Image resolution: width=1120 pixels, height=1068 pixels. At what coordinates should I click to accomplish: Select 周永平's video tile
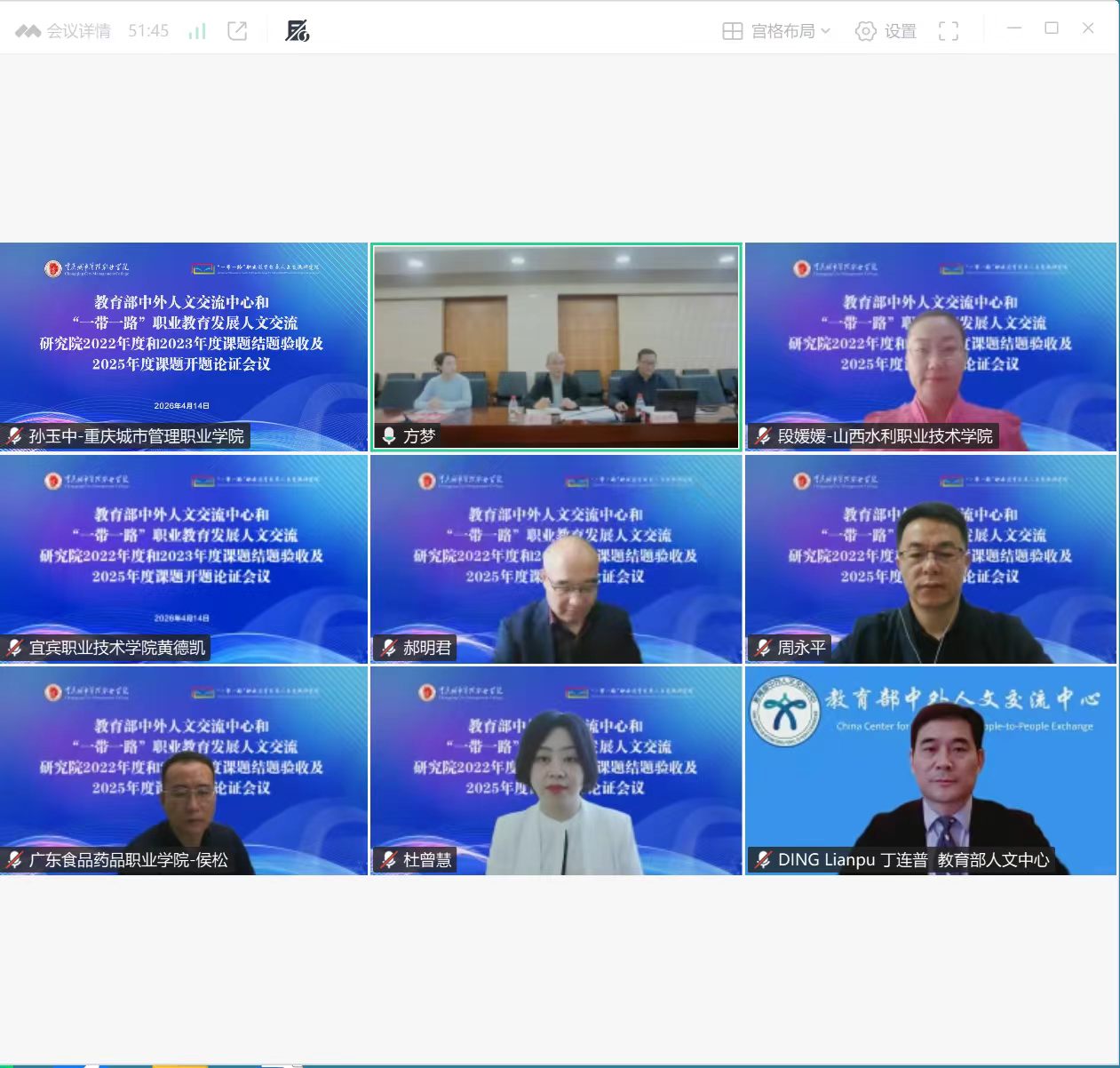tap(930, 559)
